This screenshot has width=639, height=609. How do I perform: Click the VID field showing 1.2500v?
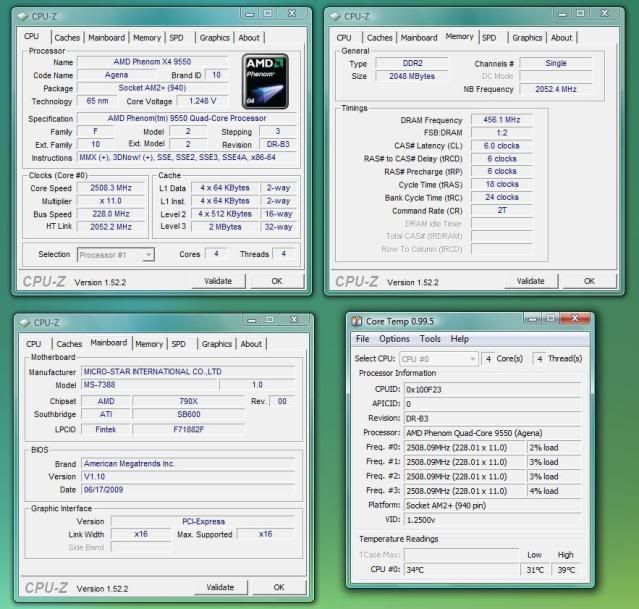492,520
